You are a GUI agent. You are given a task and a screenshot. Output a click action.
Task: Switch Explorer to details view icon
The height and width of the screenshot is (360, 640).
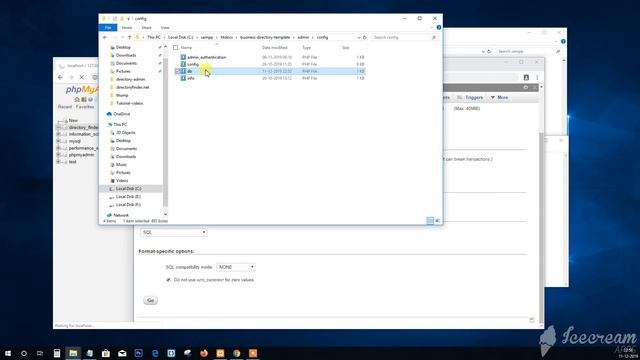(x=430, y=221)
